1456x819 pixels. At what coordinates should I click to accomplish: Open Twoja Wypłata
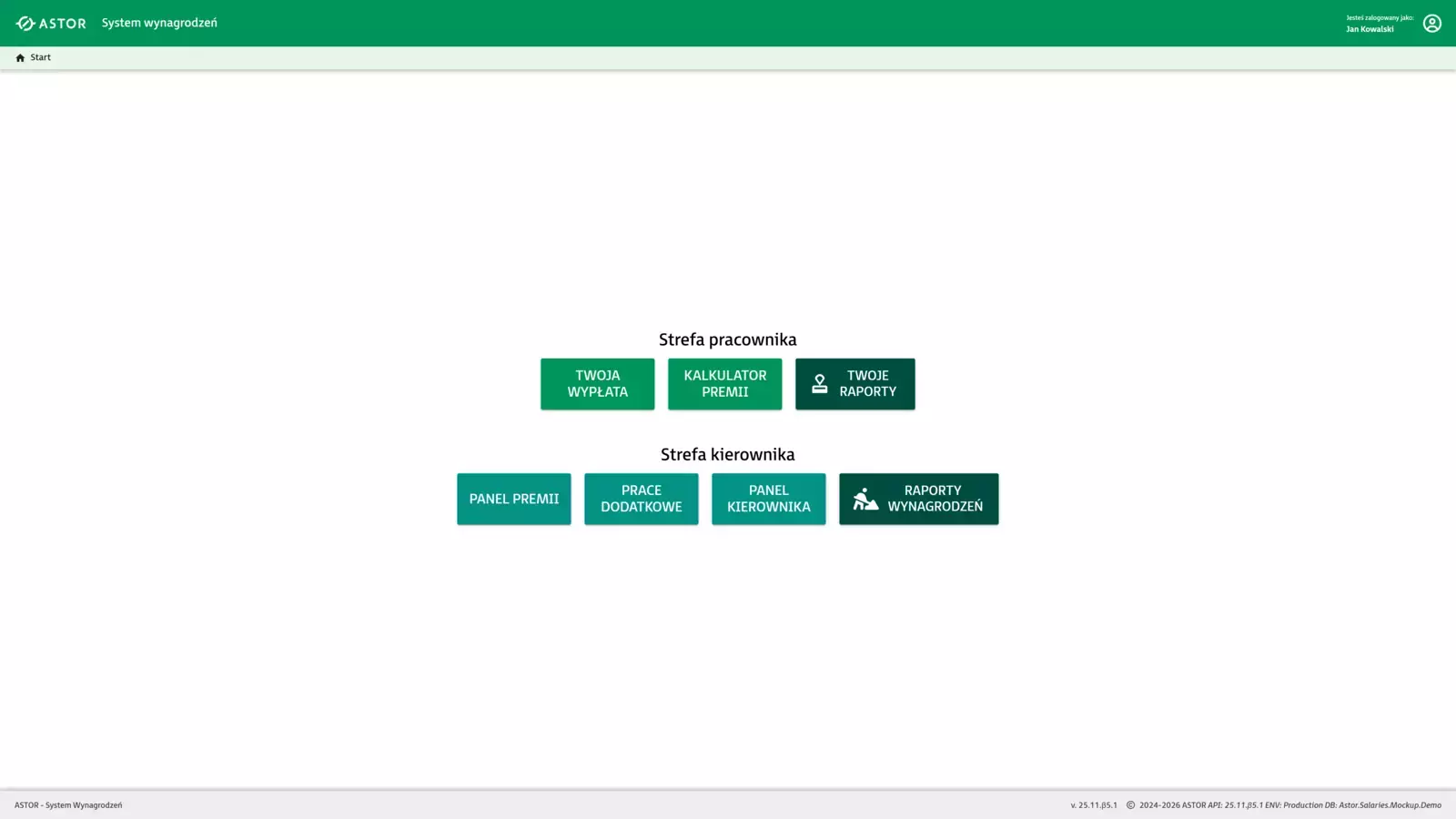click(x=597, y=384)
